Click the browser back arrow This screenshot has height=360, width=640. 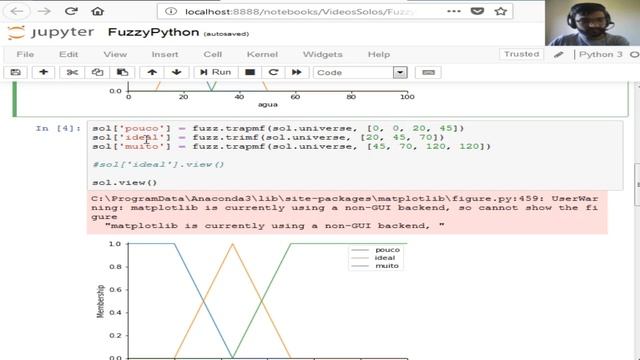tap(17, 11)
